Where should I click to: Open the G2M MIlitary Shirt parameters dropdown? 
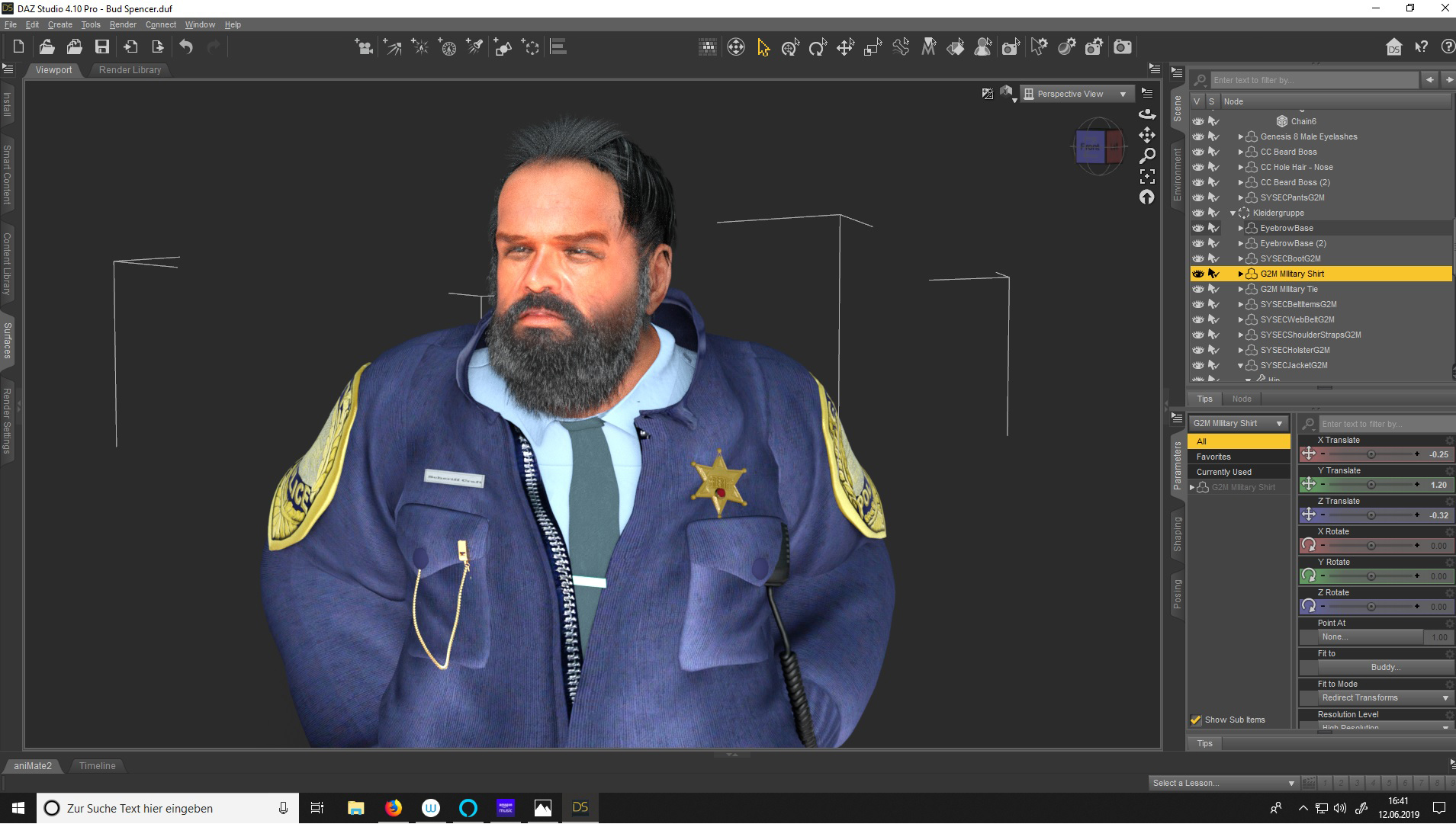(1238, 423)
